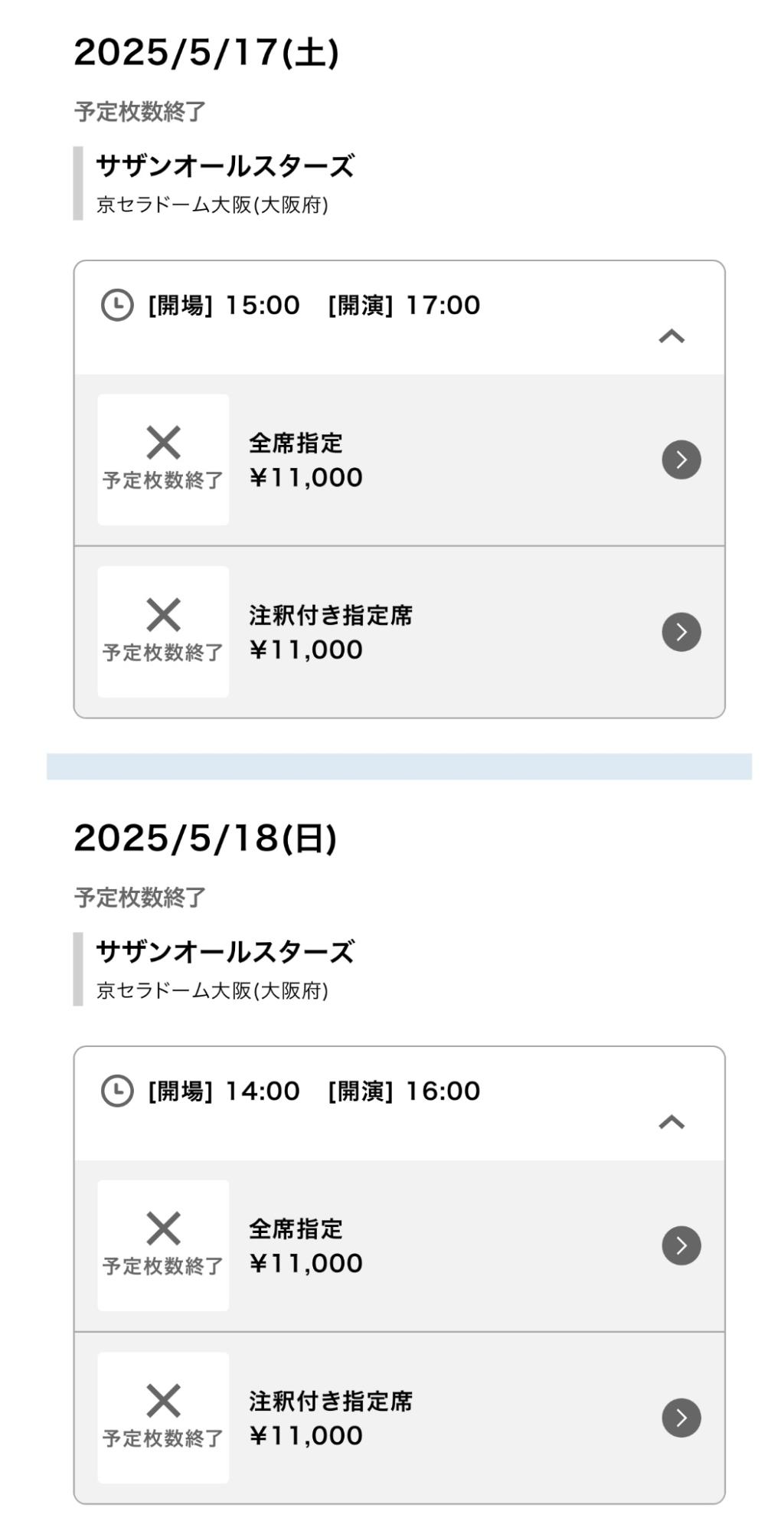Click arrow icon for 全席指定 on 5/17
This screenshot has height=1518, width=784.
tap(681, 460)
